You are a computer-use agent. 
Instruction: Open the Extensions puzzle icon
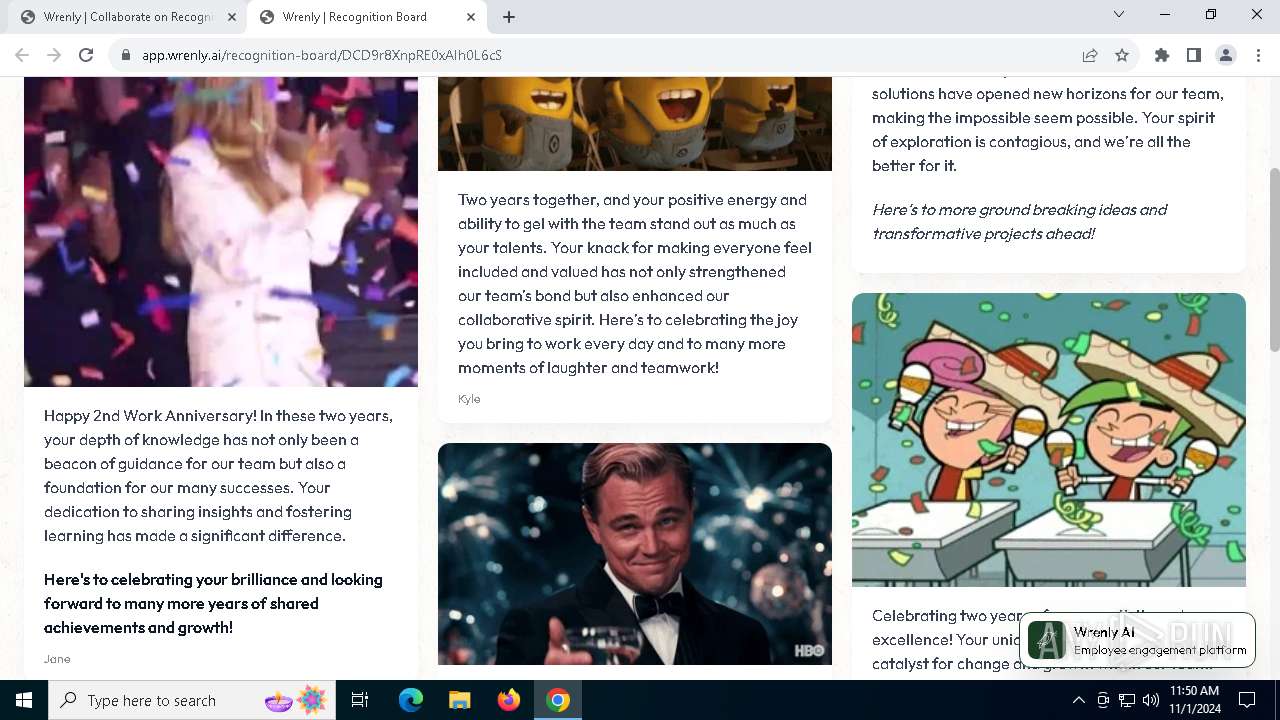[1162, 55]
